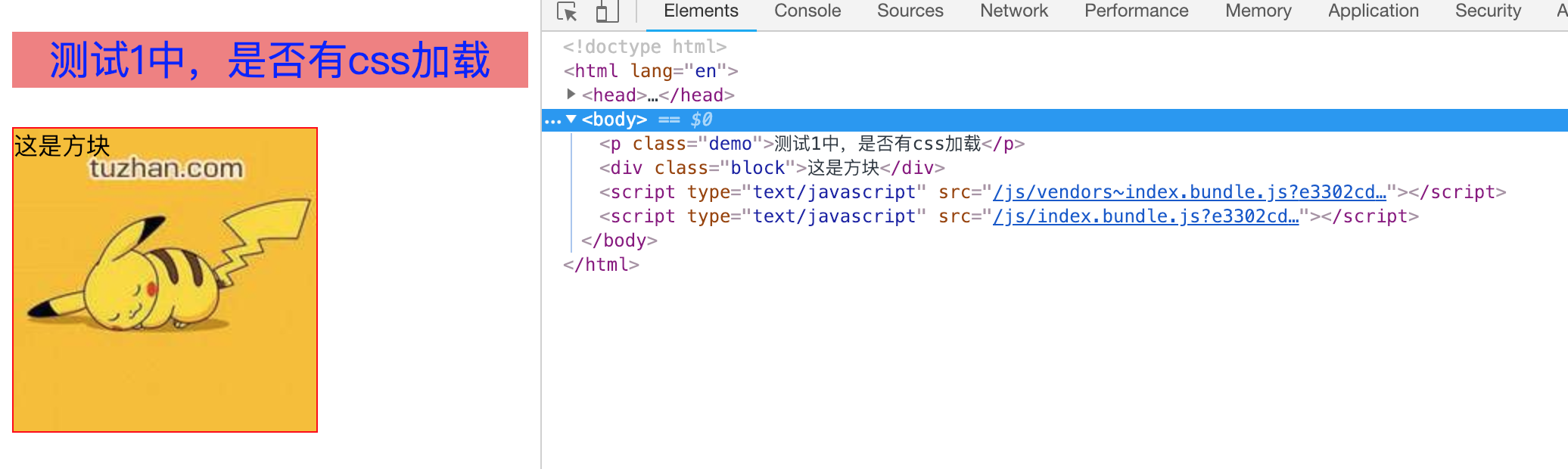Collapse the body element node
Viewport: 1568px width, 469px height.
point(571,120)
